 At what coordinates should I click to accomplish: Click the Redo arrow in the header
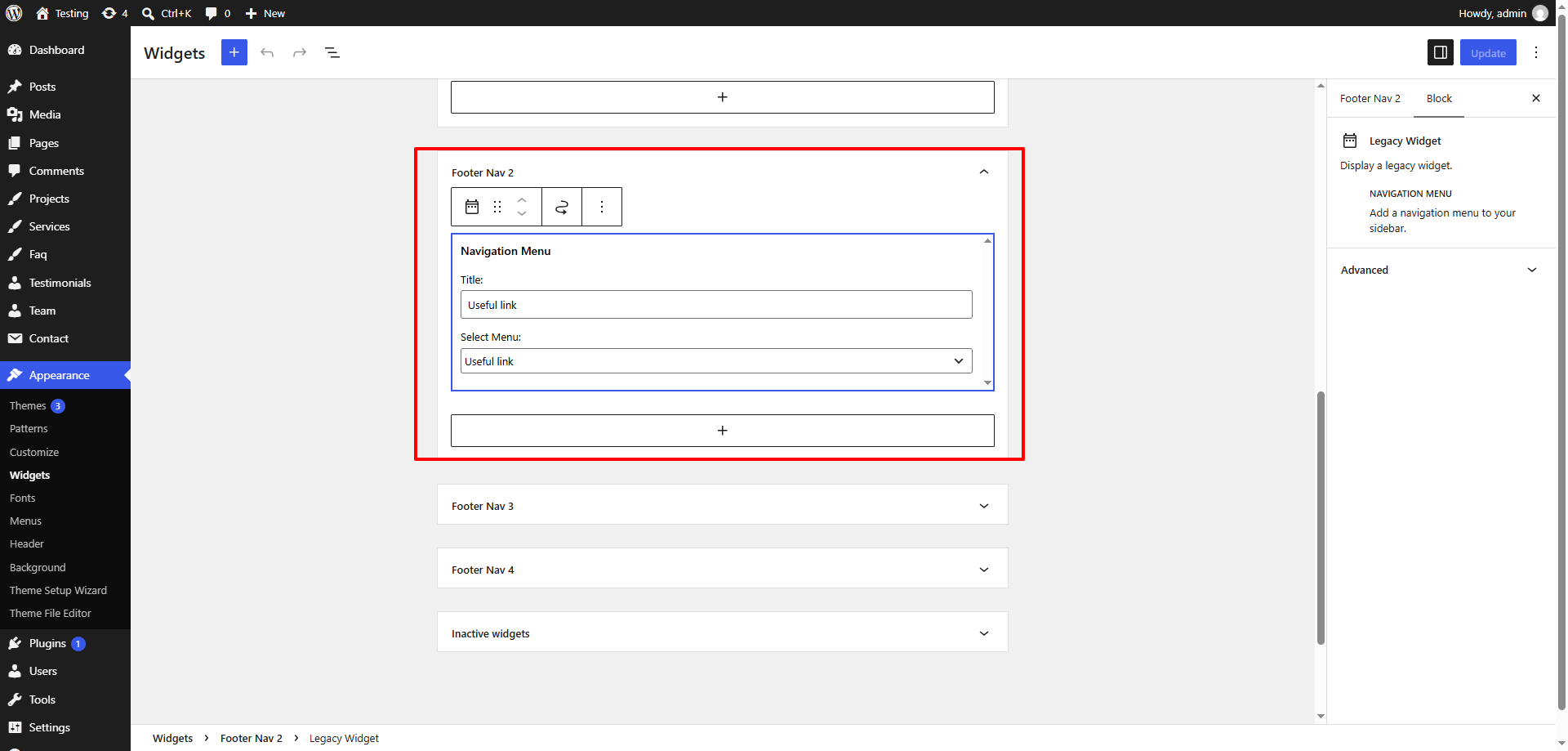click(300, 52)
